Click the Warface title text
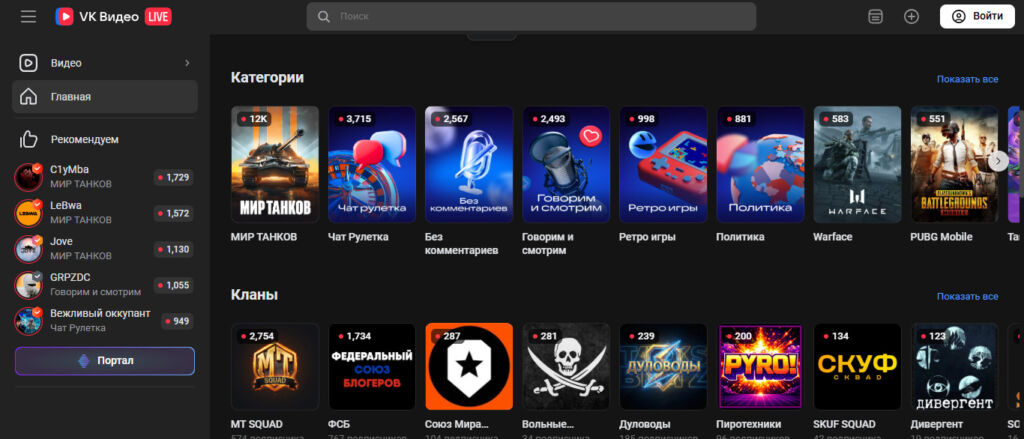 click(833, 237)
